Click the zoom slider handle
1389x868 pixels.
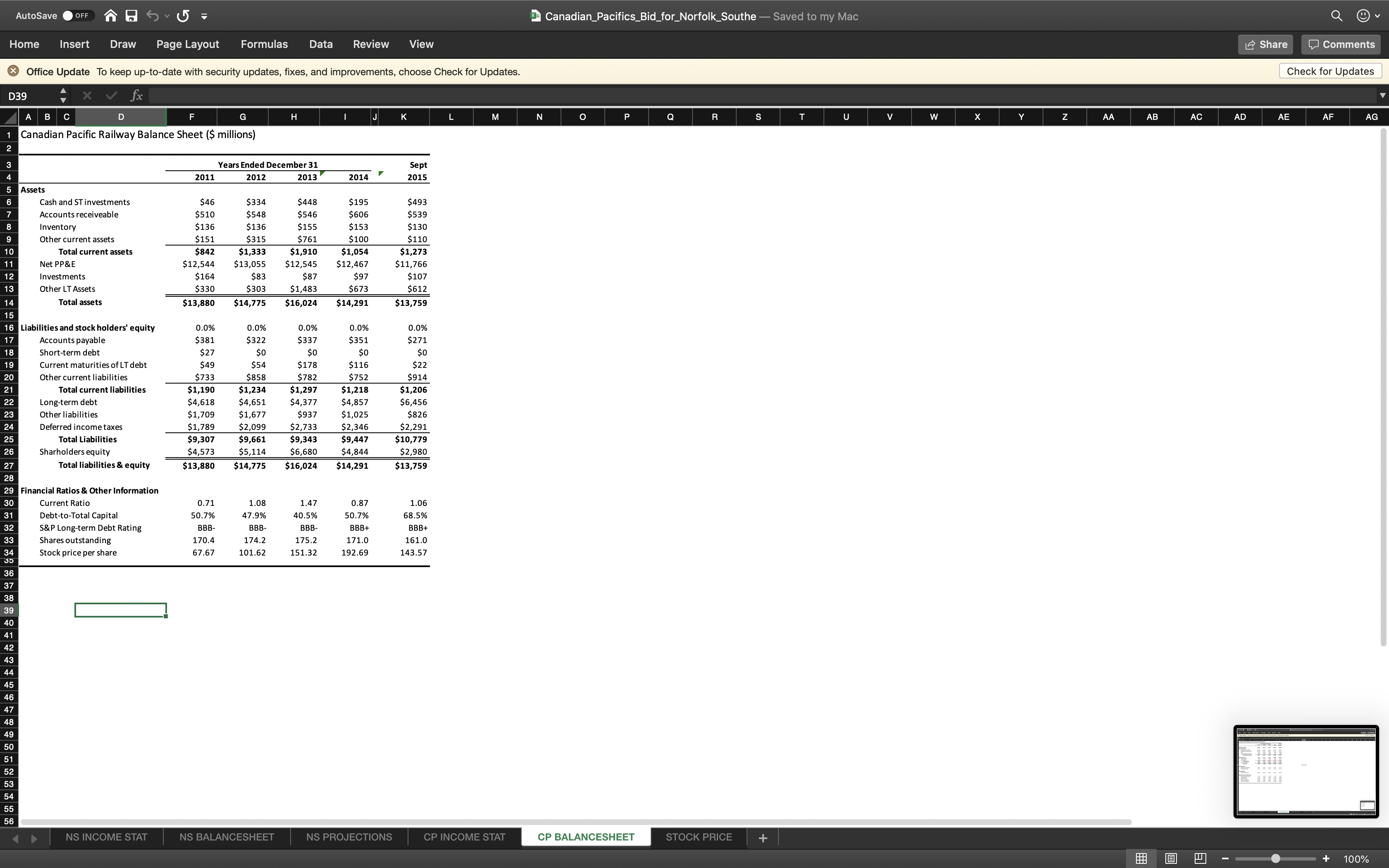click(1275, 859)
